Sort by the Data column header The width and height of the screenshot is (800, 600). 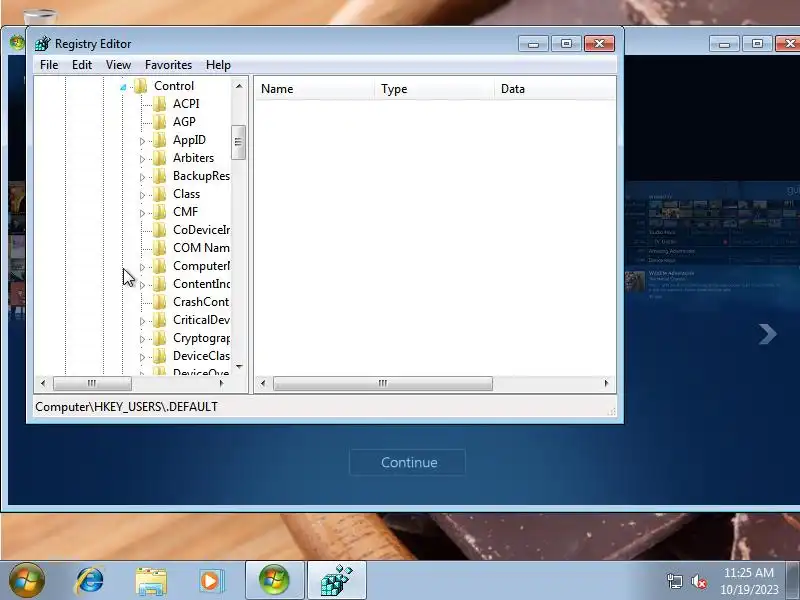555,89
